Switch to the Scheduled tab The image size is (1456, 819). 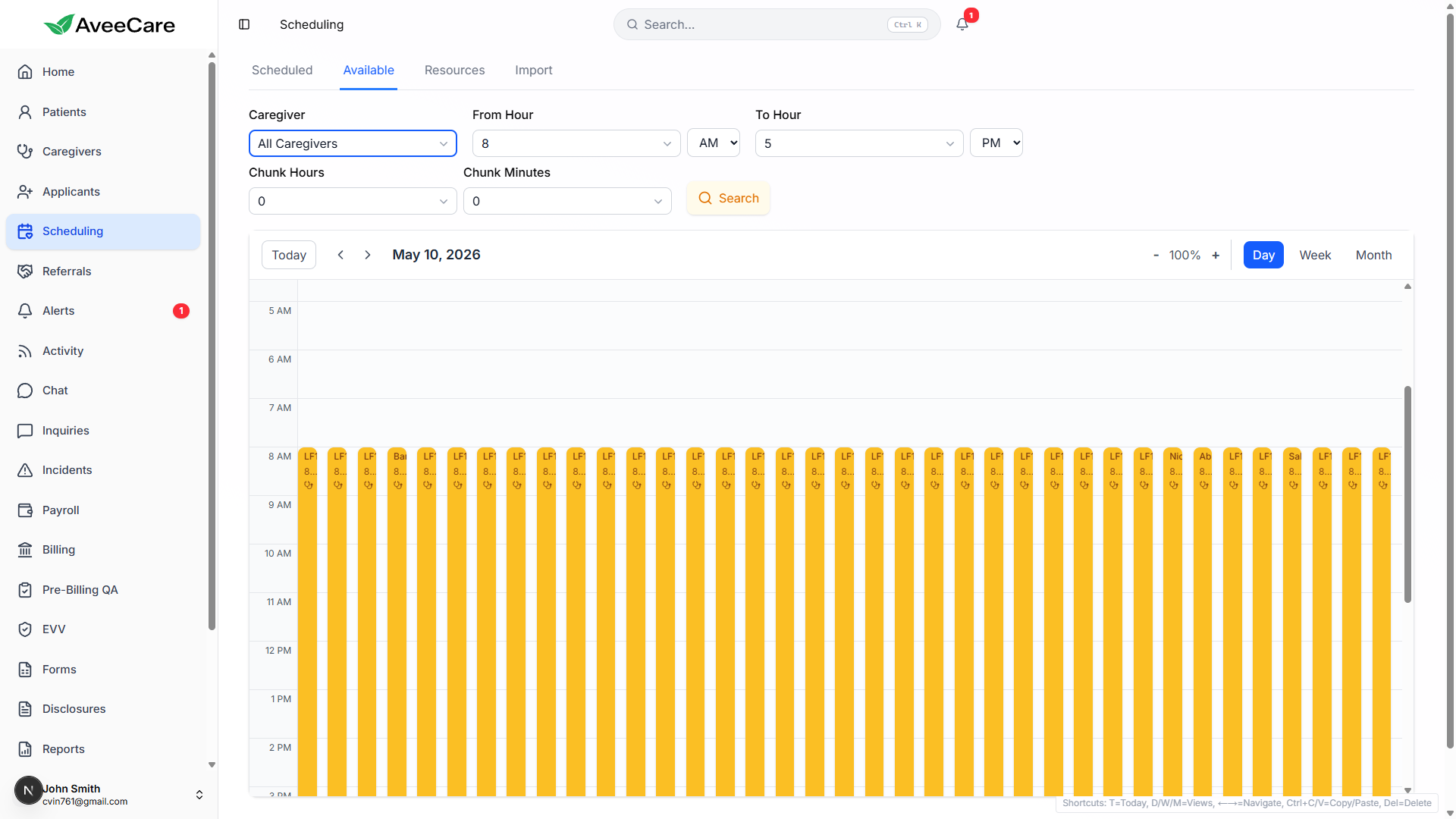point(282,71)
